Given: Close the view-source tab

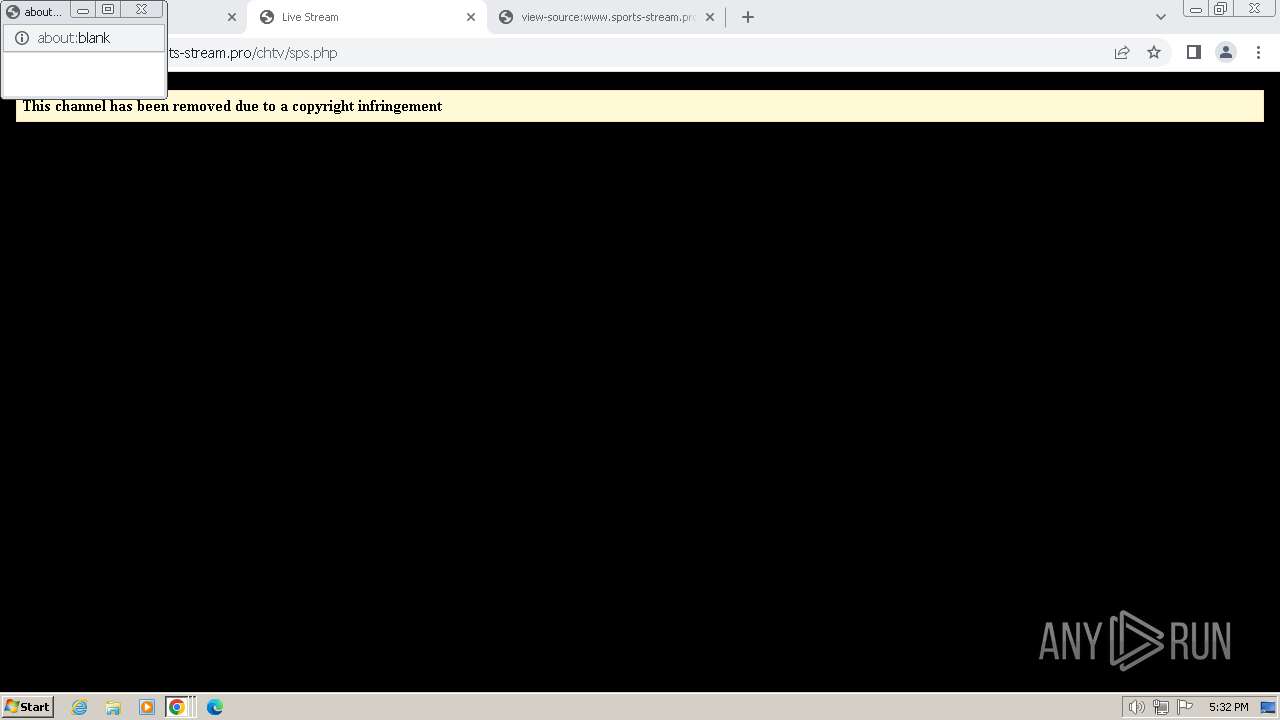Looking at the screenshot, I should point(710,17).
